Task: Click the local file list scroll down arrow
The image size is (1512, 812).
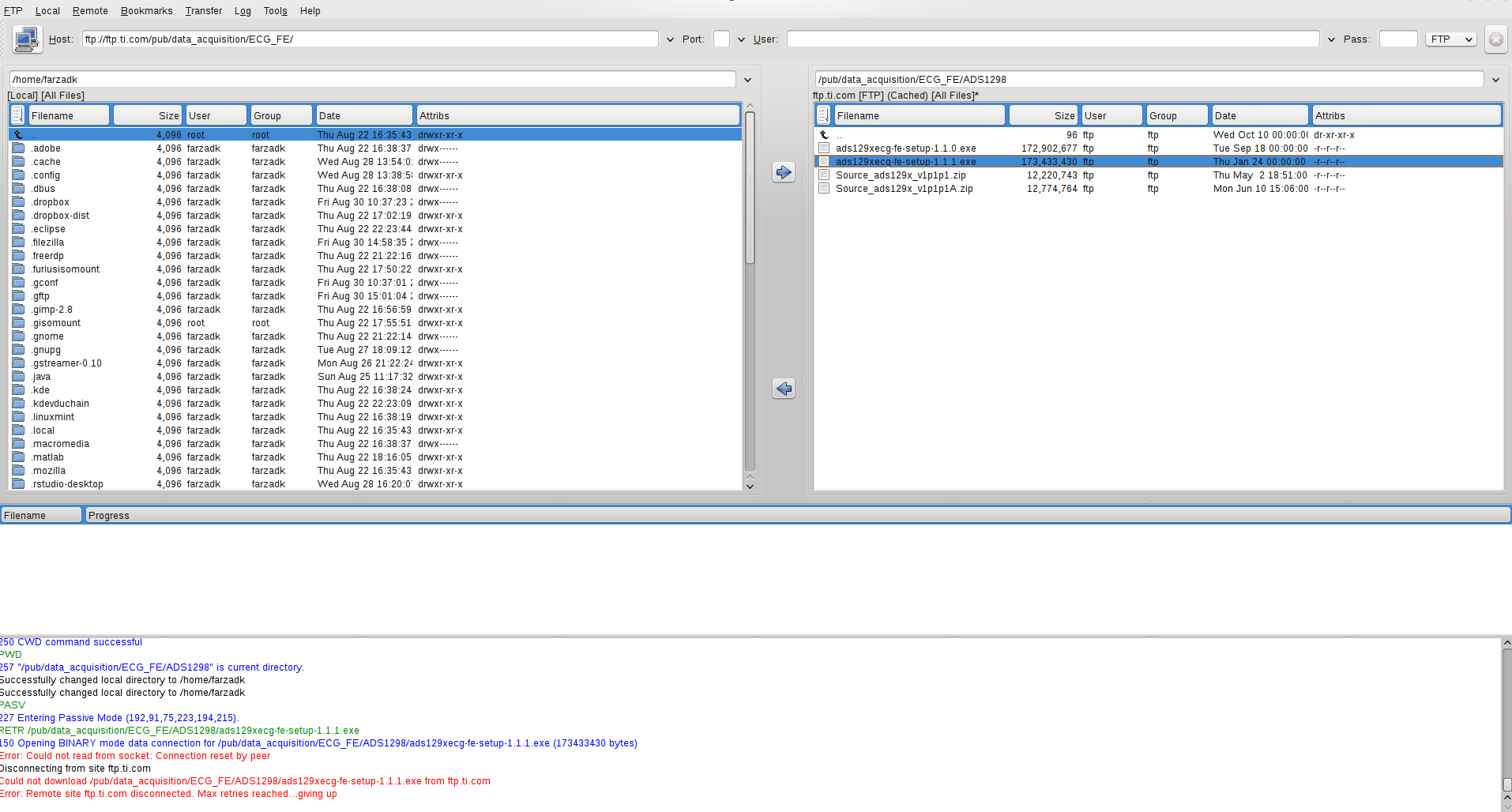Action: (750, 486)
